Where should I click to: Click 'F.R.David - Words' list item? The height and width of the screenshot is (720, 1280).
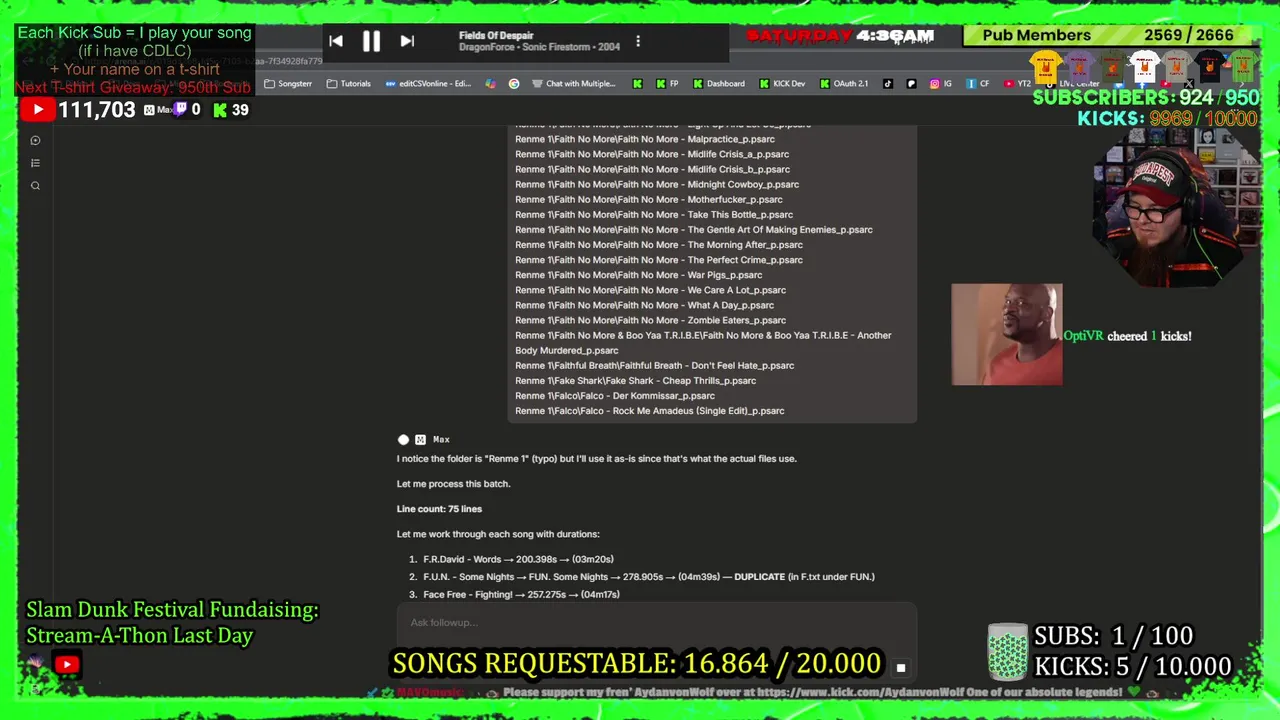coord(518,559)
